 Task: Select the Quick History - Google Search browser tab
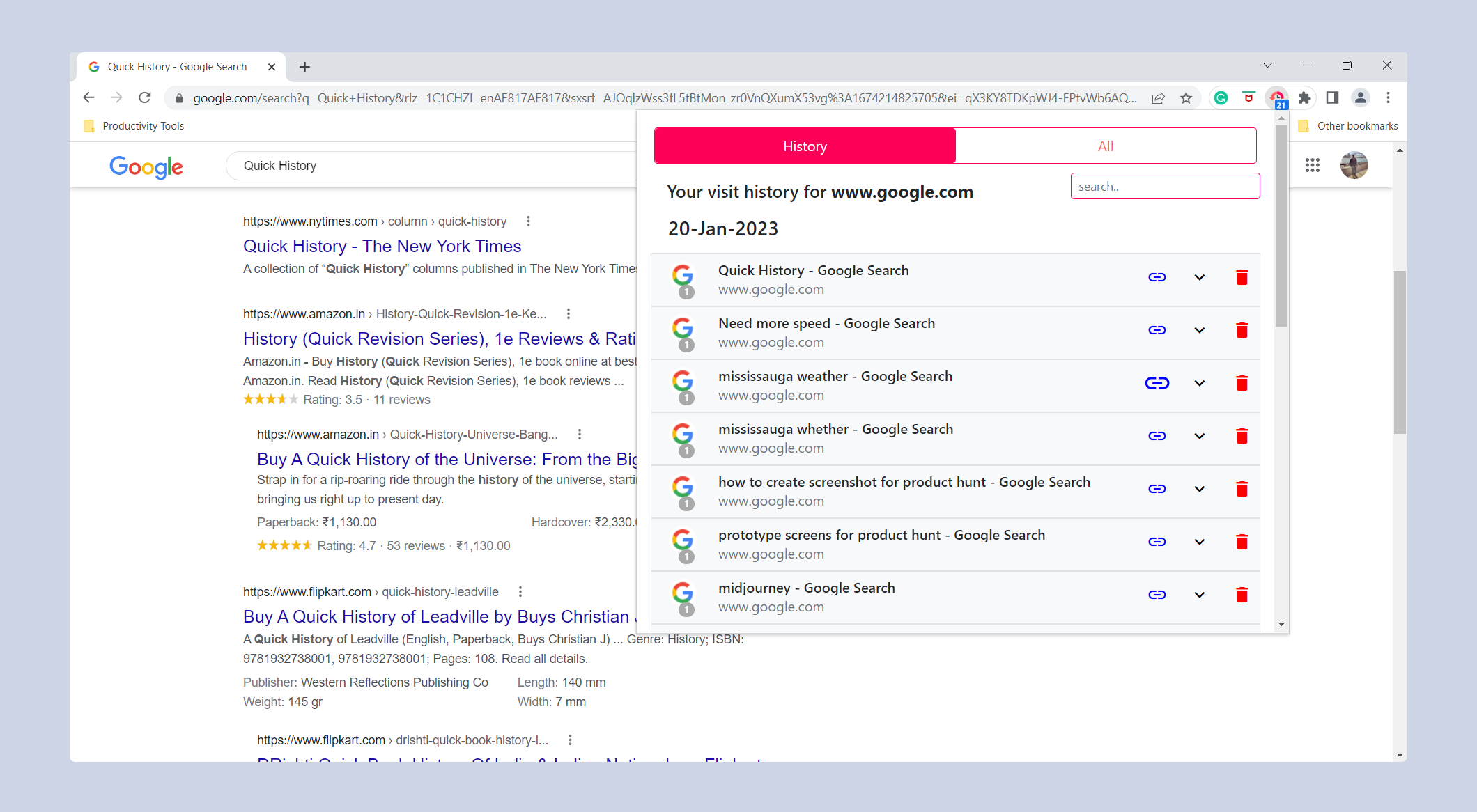click(181, 67)
